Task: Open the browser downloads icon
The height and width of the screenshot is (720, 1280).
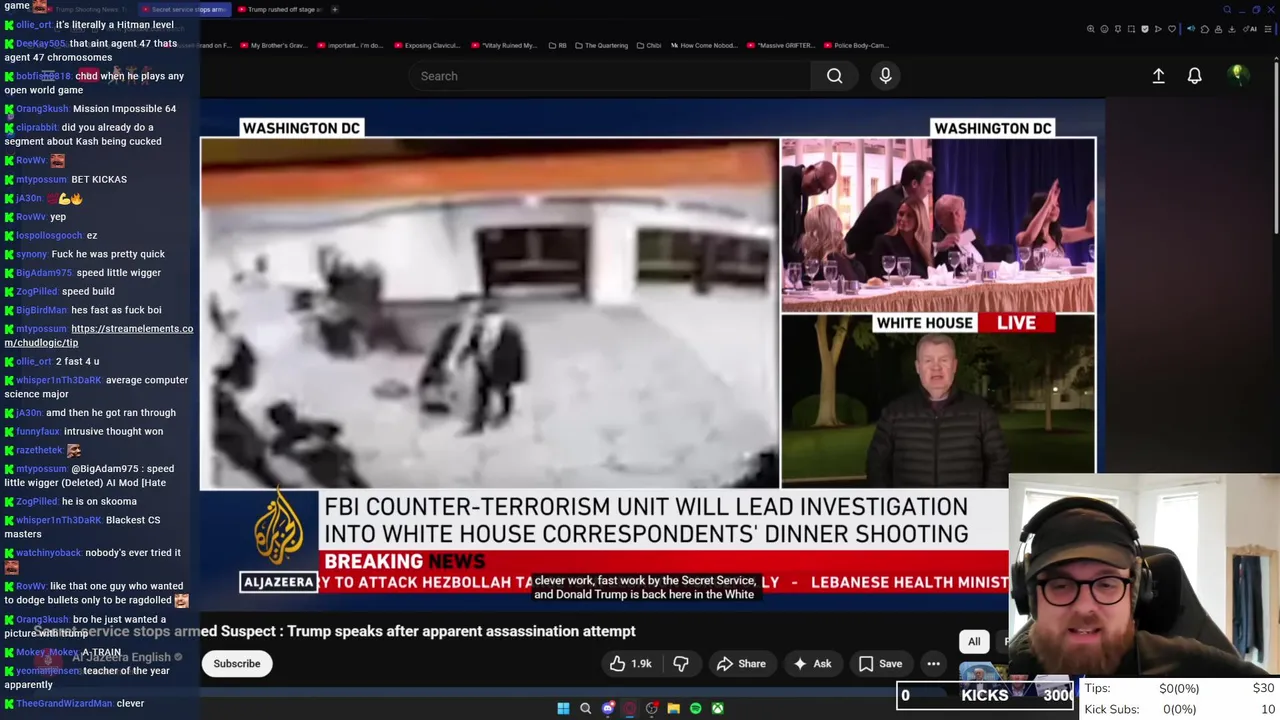Action: click(1232, 29)
